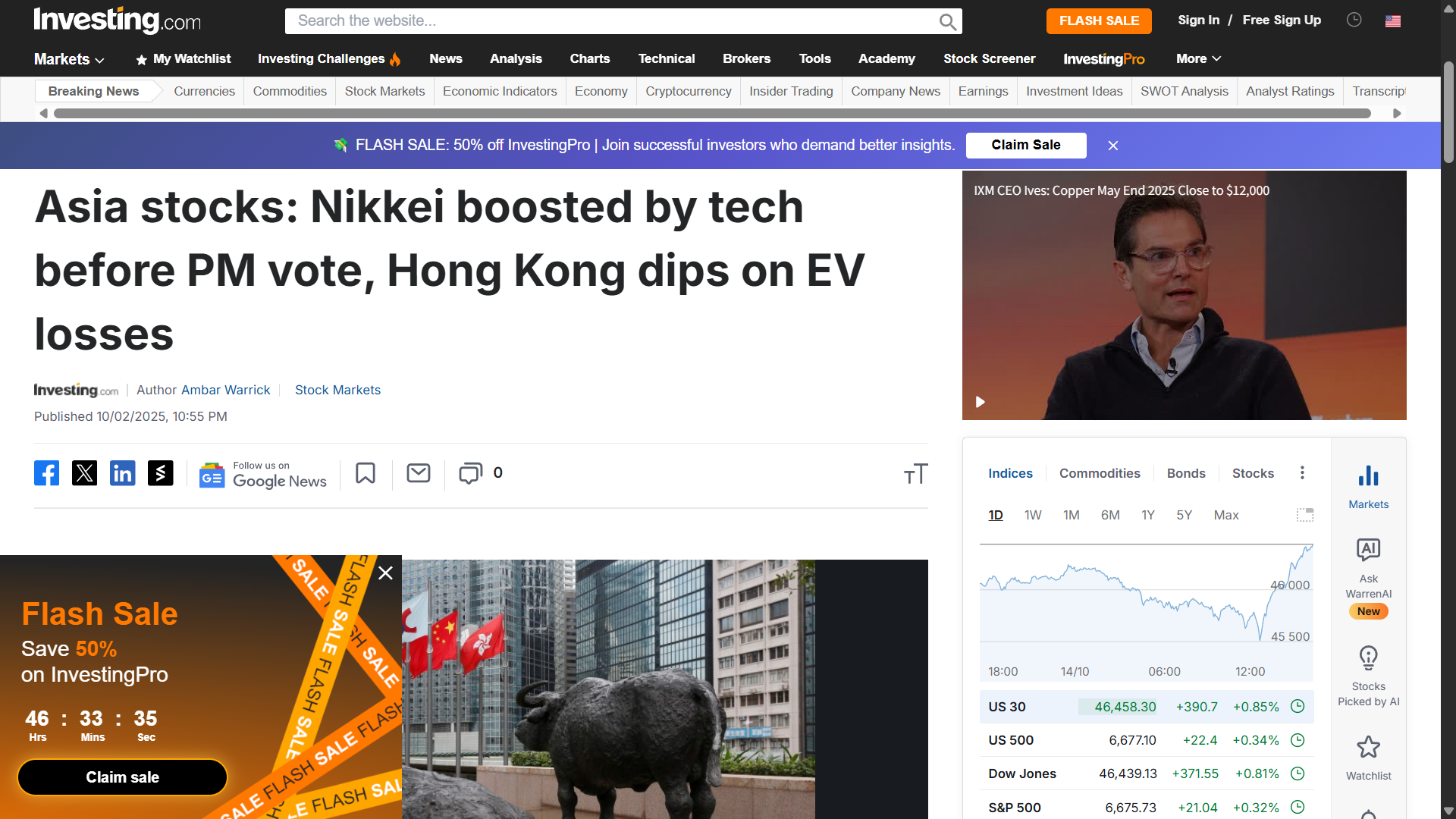1456x819 pixels.
Task: Click the news category horizontal scrollbar
Action: click(712, 113)
